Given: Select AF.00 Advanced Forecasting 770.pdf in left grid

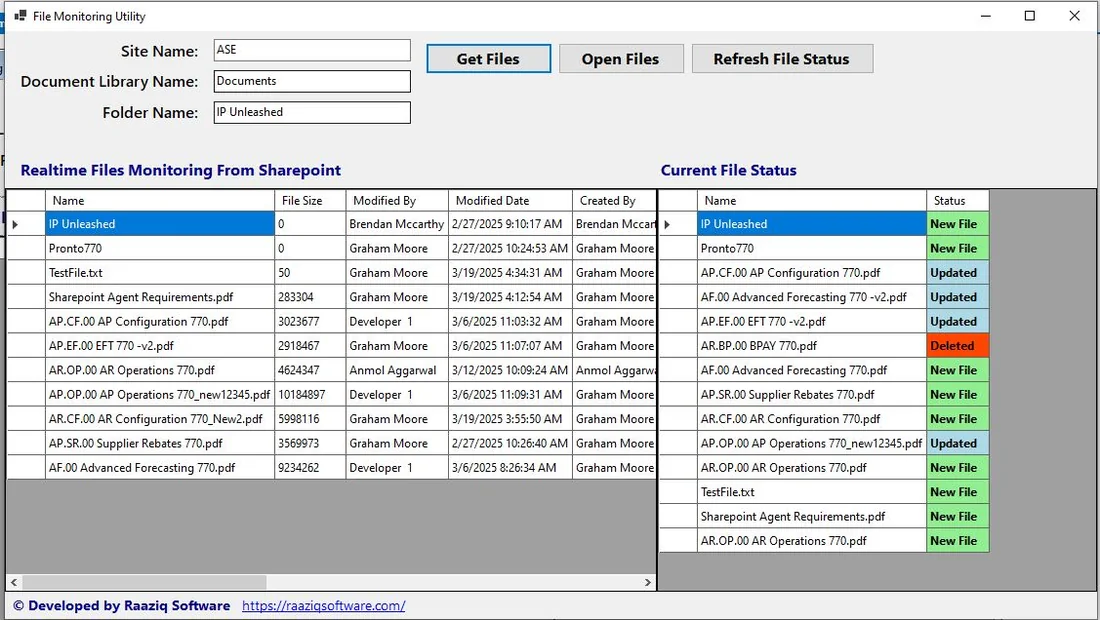Looking at the screenshot, I should pyautogui.click(x=160, y=468).
